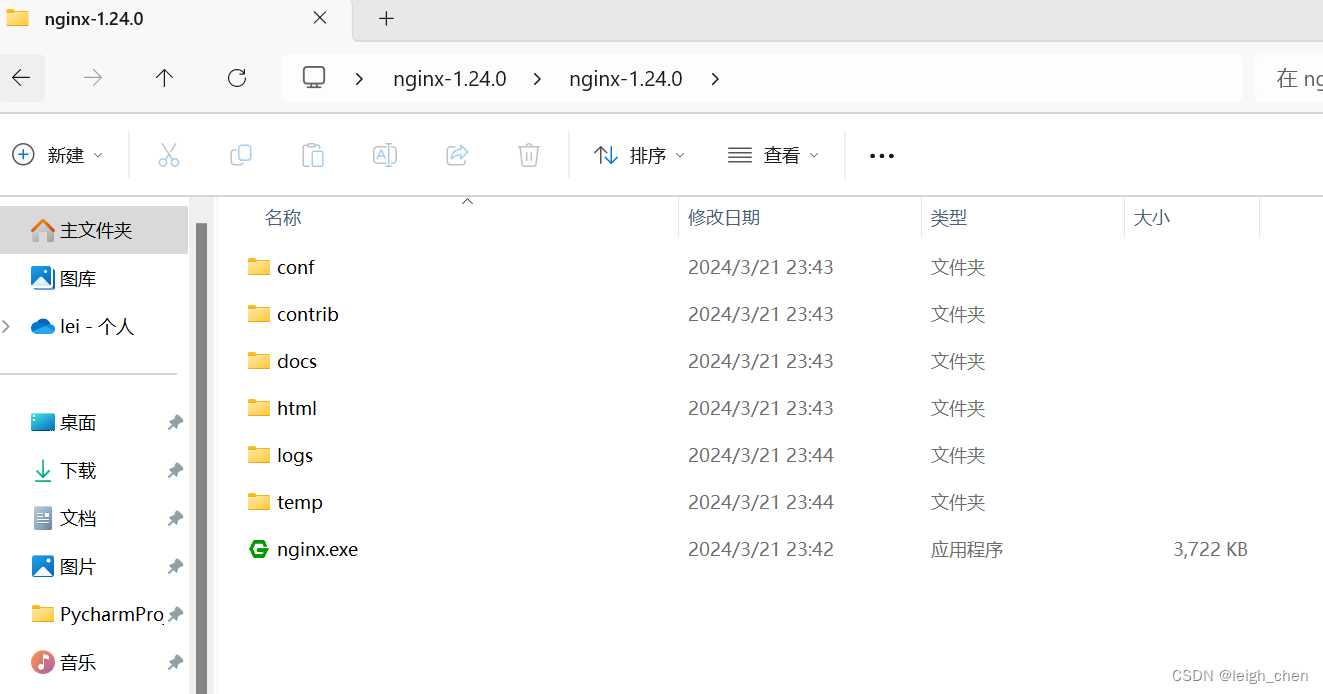Screen dimensions: 1323x694
Task: Select the folder name html
Action: [x=297, y=408]
